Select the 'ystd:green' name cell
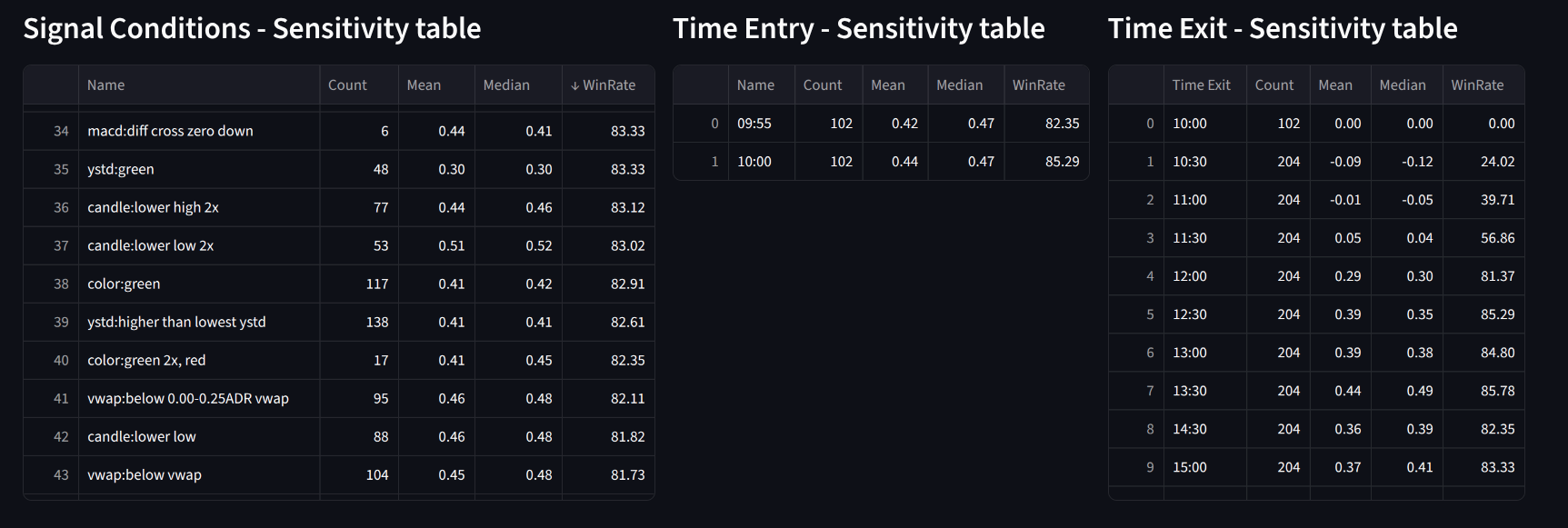 pyautogui.click(x=121, y=169)
